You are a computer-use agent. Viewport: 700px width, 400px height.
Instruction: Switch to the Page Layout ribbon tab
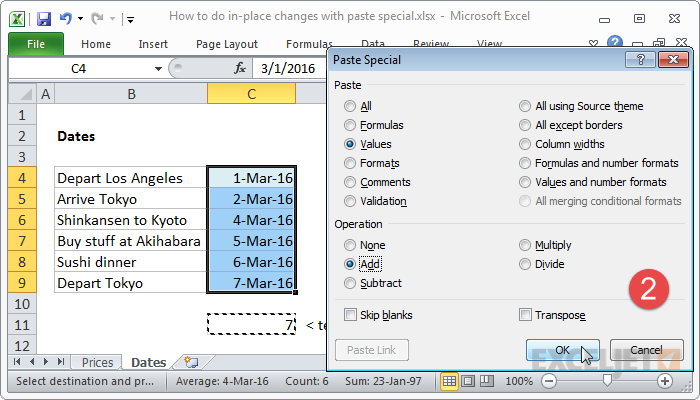tap(227, 44)
